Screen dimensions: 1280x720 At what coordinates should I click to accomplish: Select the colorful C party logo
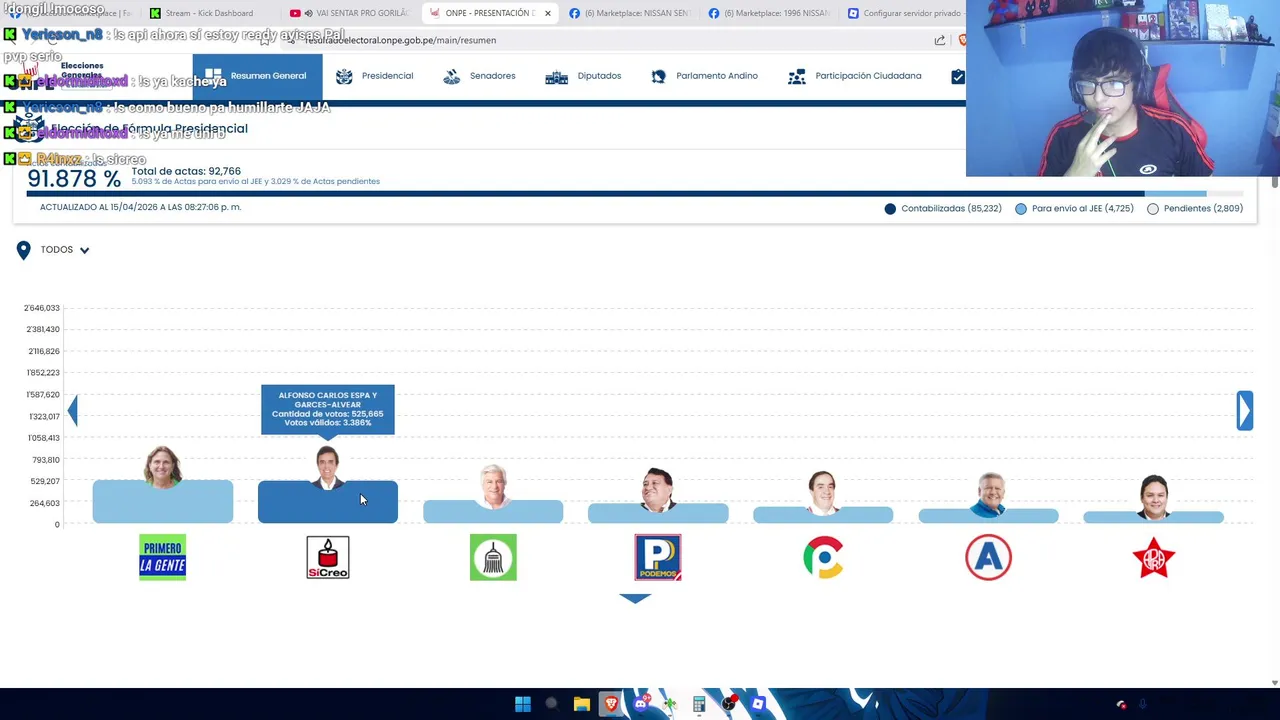coord(823,557)
